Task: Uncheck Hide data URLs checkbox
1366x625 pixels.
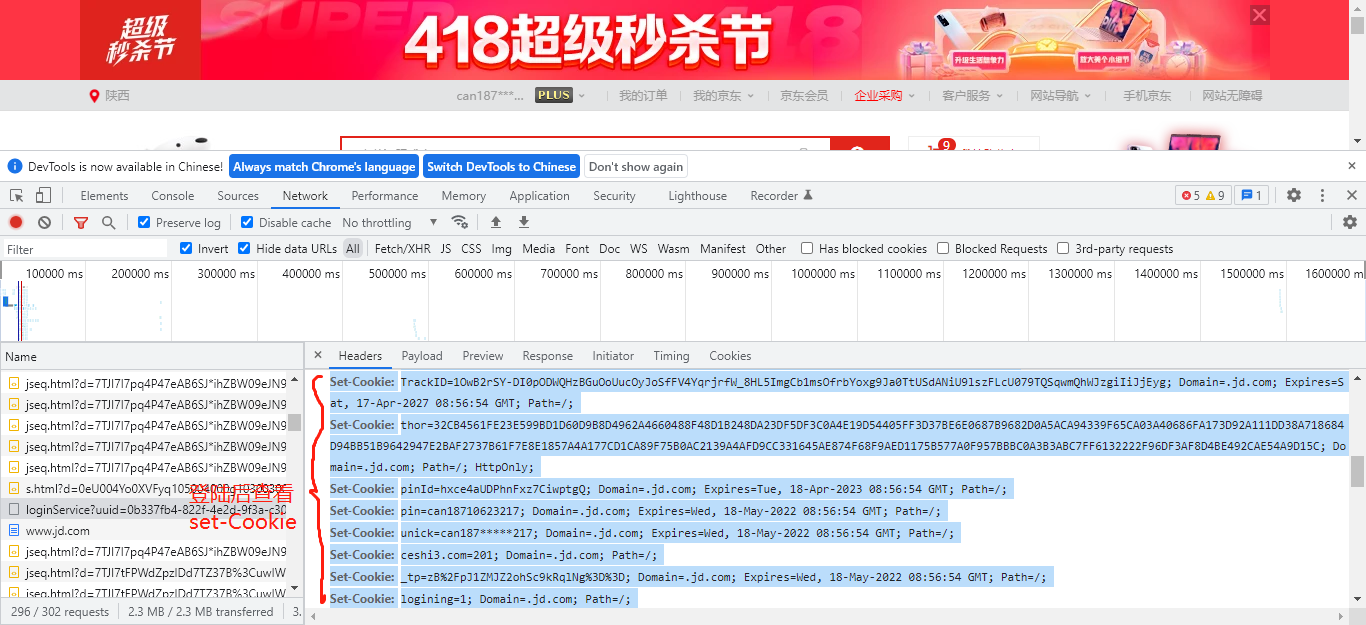Action: pos(244,248)
